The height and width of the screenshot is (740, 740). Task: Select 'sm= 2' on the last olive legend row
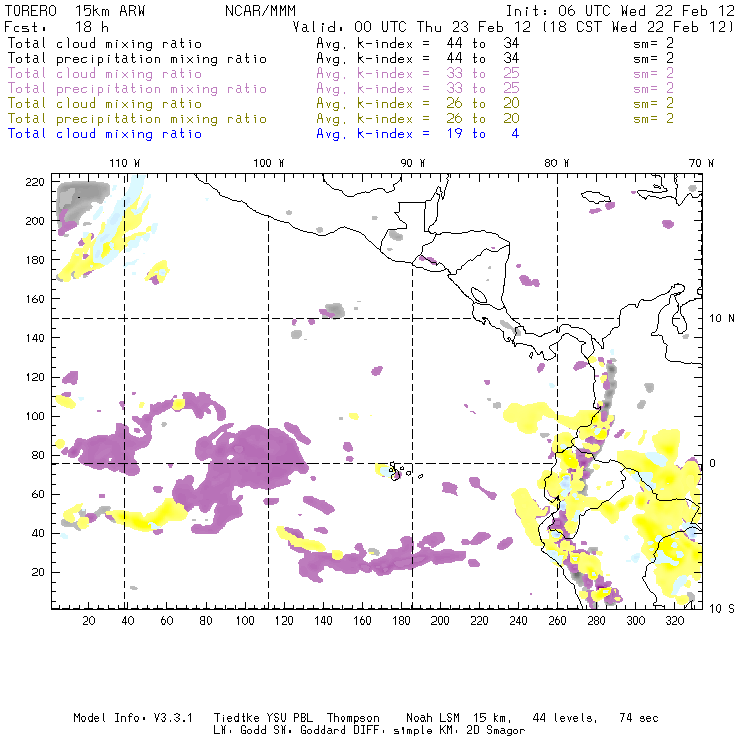click(653, 119)
